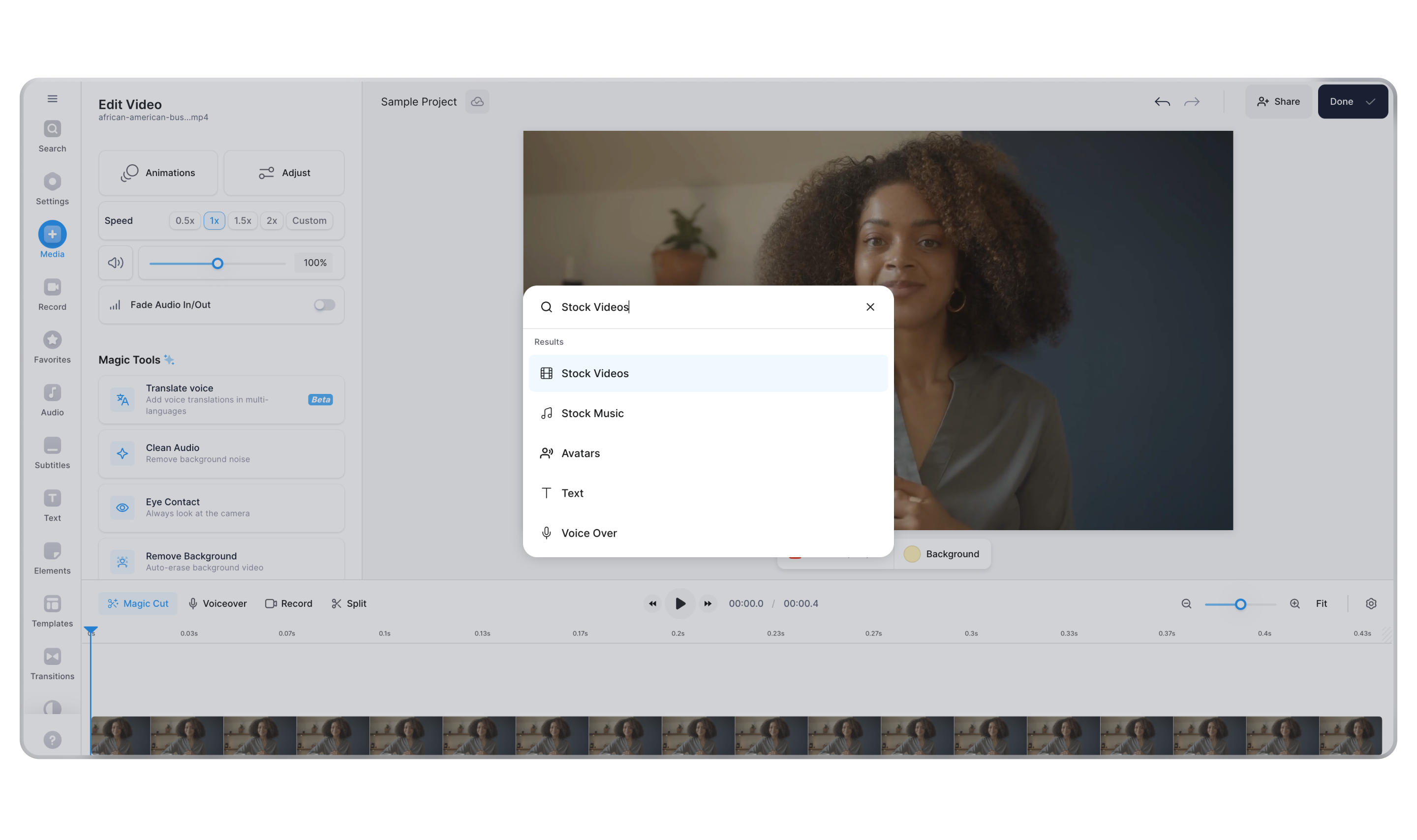Screen dimensions: 1417x840
Task: Click the timeline playhead marker
Action: pos(91,630)
